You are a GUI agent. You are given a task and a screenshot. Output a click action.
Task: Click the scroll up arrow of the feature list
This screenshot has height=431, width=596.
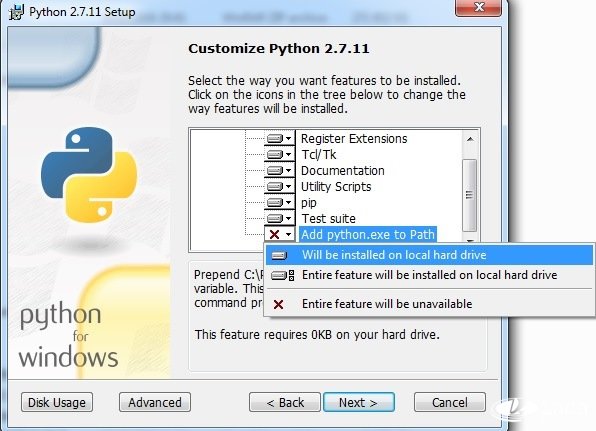(x=470, y=139)
